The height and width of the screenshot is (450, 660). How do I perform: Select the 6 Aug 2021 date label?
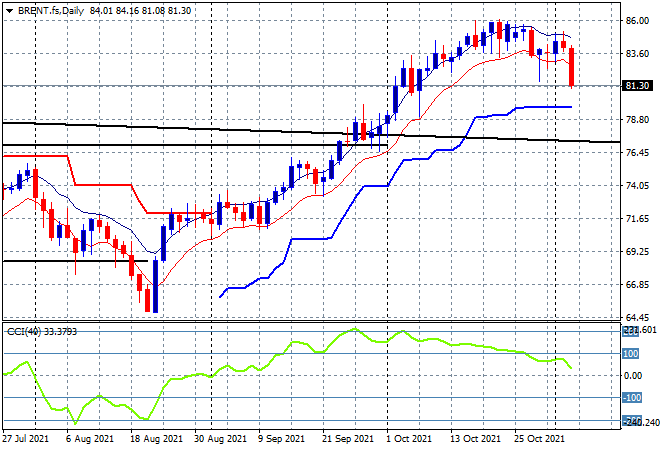click(x=90, y=439)
